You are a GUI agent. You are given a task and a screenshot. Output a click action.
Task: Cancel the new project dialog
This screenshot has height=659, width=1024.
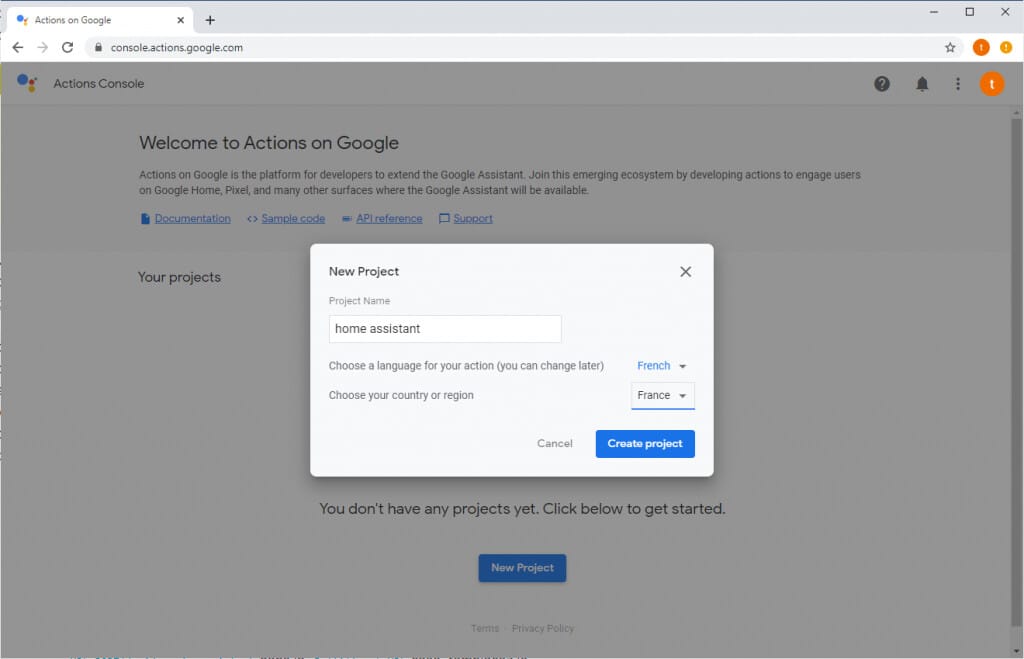click(554, 443)
